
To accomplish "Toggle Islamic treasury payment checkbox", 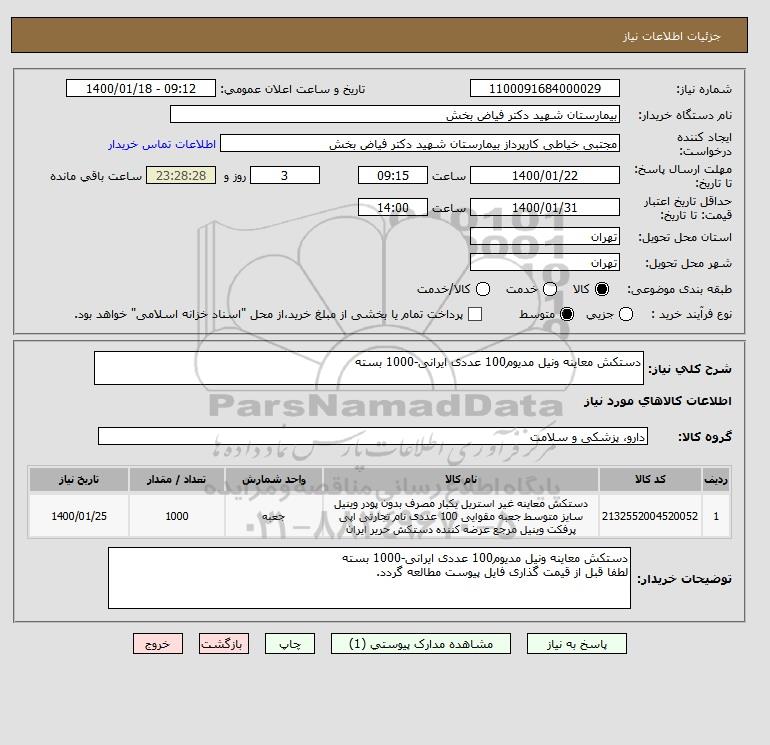I will [475, 314].
